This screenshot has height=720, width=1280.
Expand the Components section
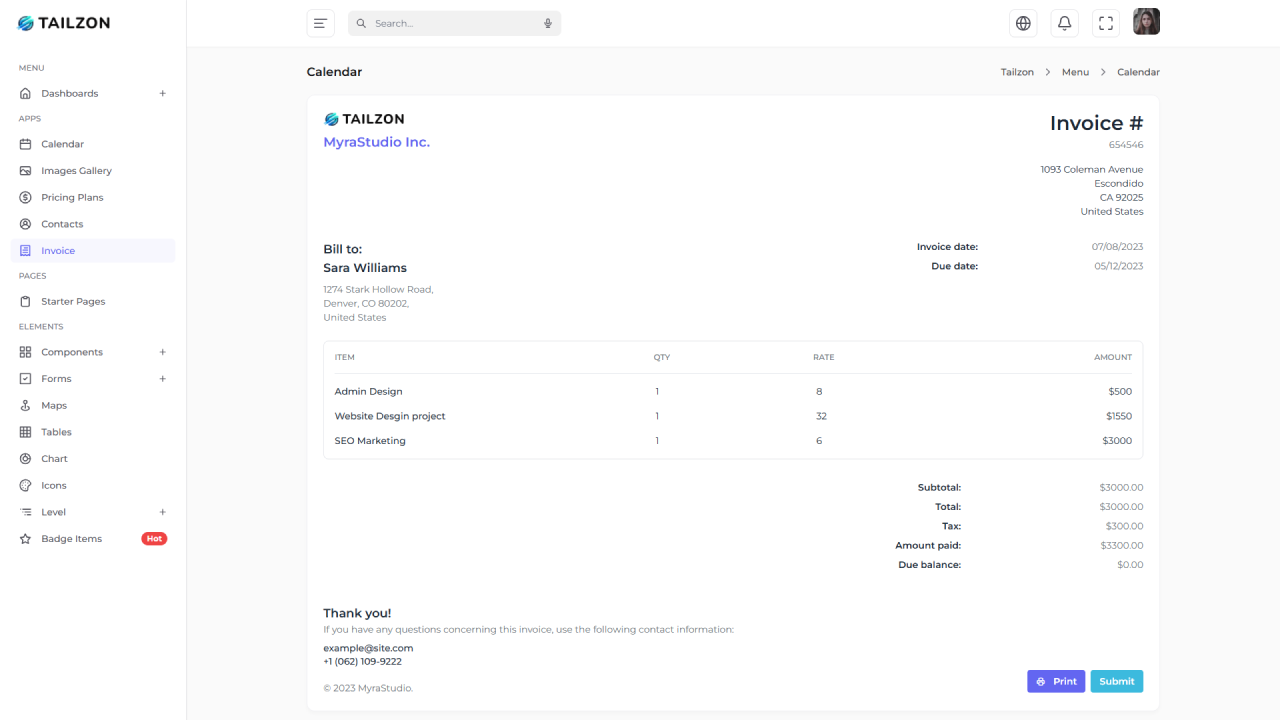(162, 351)
